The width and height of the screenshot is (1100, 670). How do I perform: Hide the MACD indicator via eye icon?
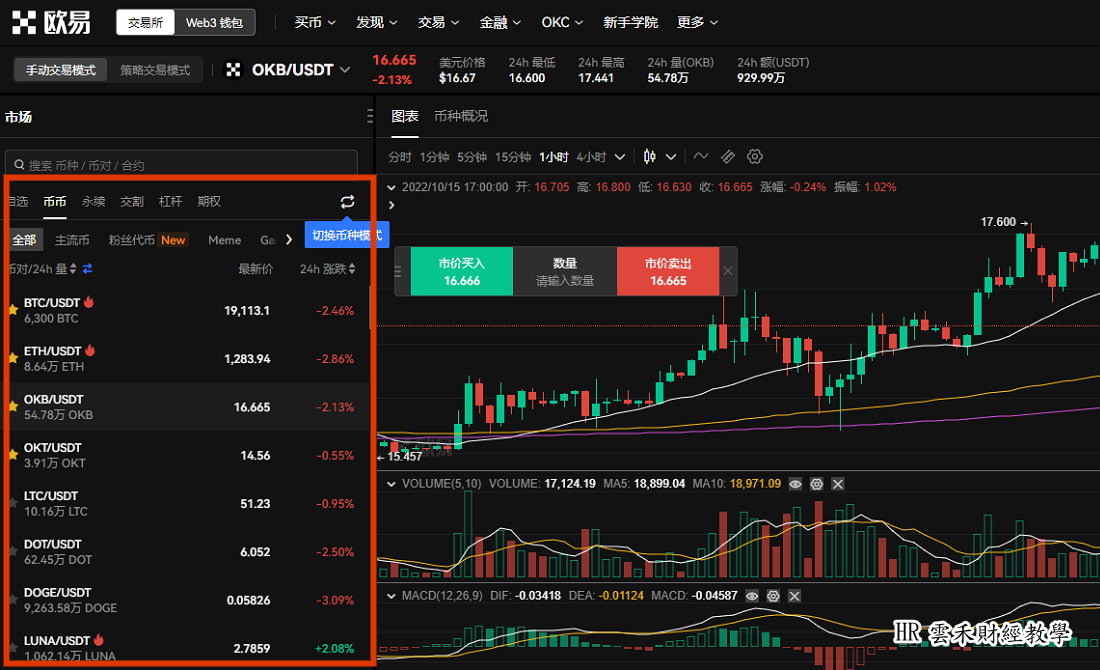click(x=752, y=596)
